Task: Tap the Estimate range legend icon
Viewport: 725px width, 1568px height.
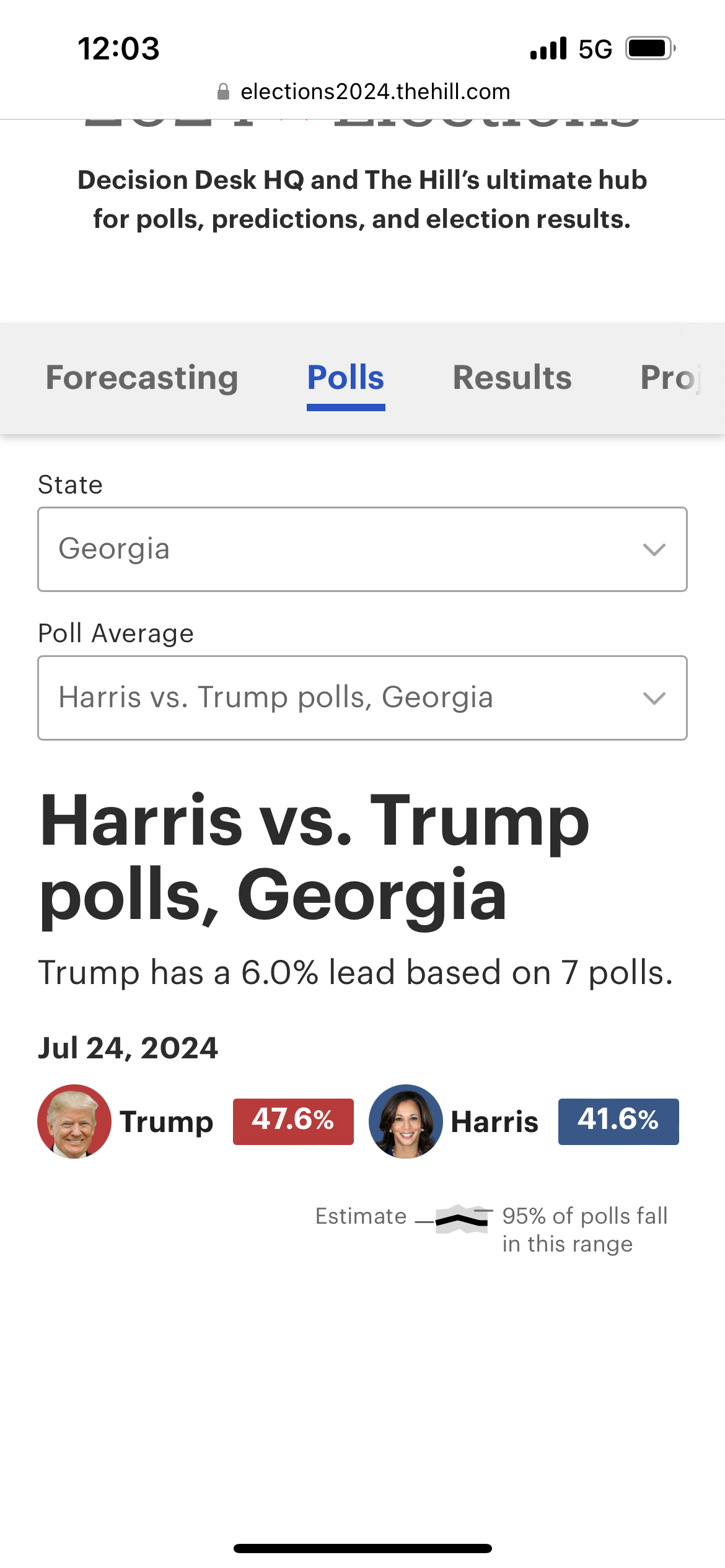Action: (x=461, y=1219)
